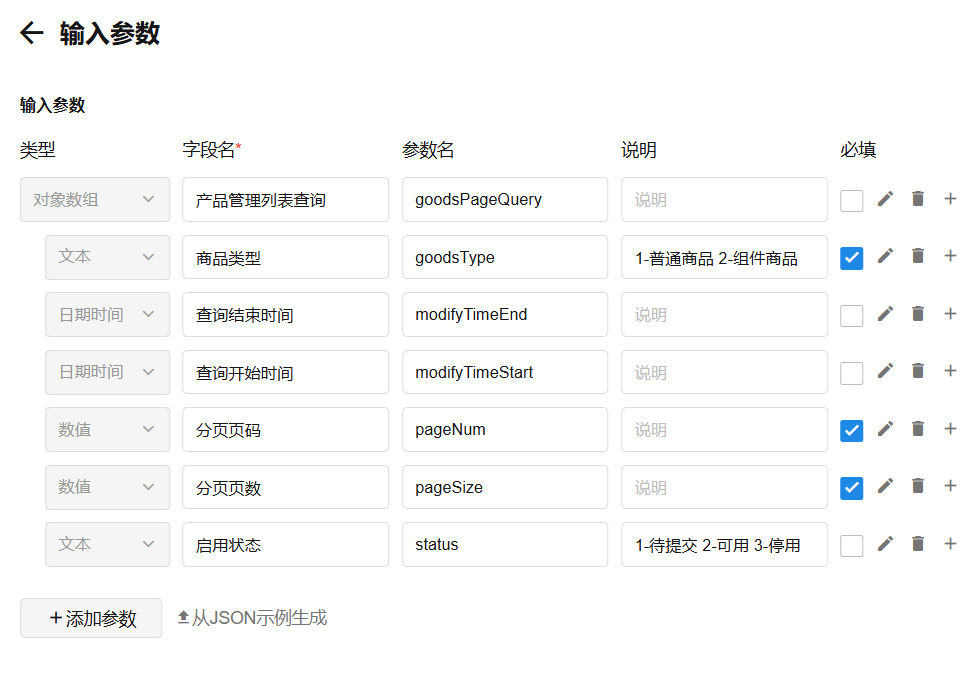Focus the 分页页数 field name input
This screenshot has width=975, height=679.
[285, 487]
